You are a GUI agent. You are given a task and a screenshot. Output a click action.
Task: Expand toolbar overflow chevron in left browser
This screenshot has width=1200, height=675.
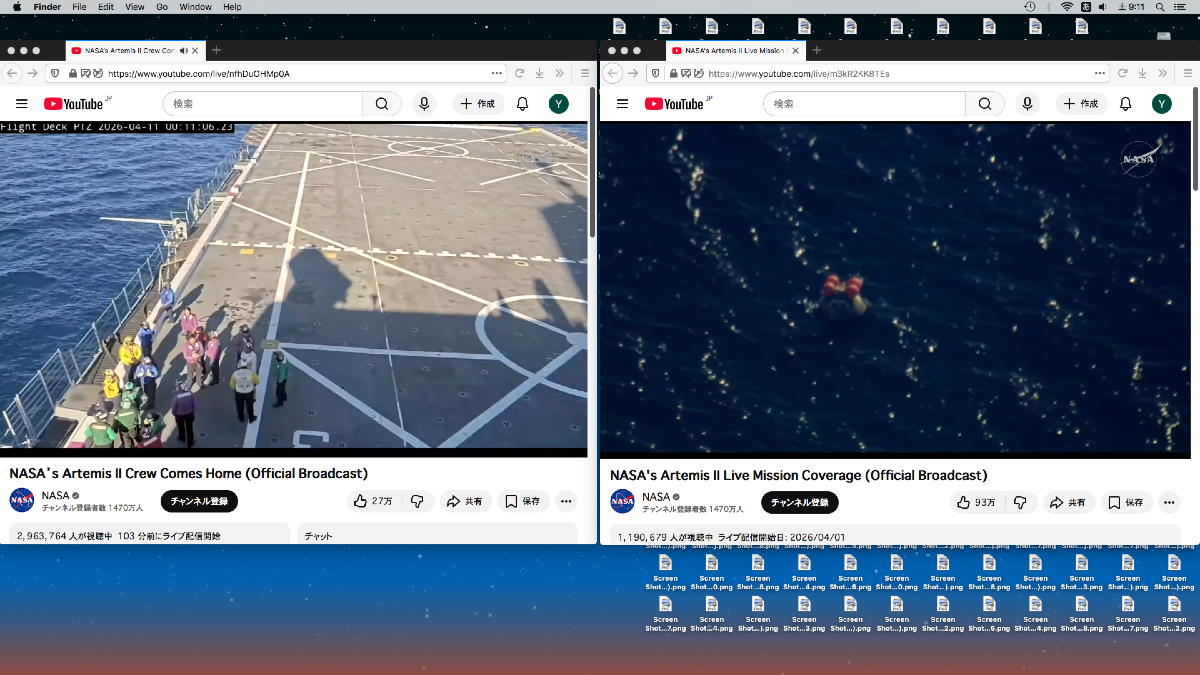pyautogui.click(x=561, y=73)
